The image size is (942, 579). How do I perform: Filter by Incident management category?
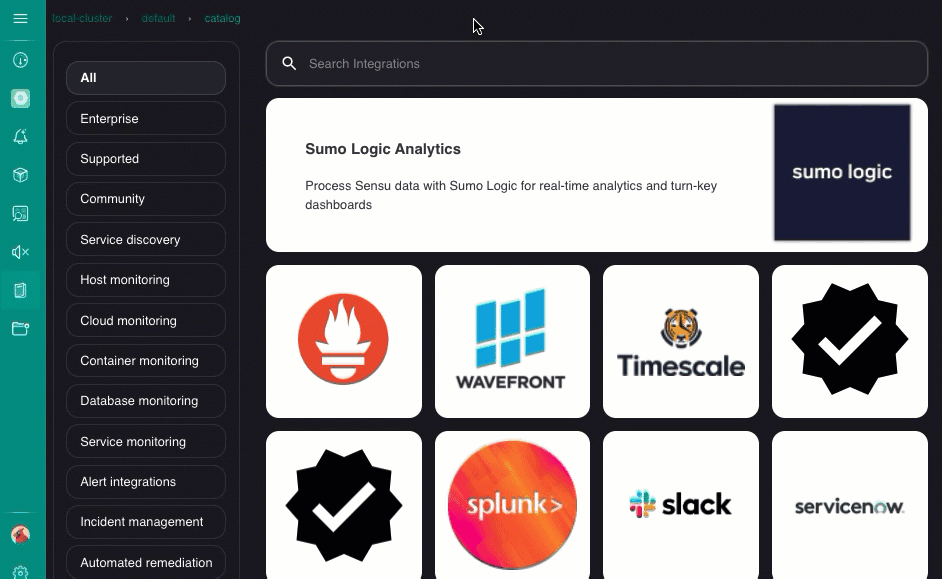pos(146,522)
